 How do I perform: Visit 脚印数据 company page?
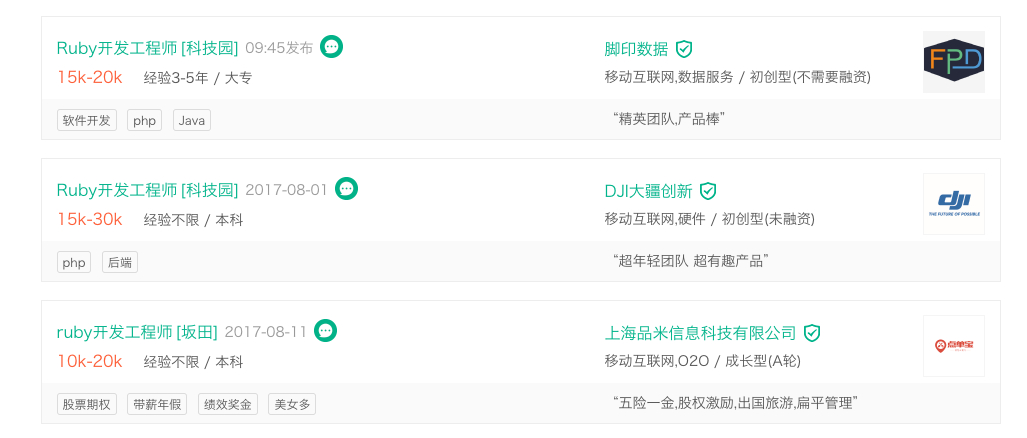click(x=636, y=48)
